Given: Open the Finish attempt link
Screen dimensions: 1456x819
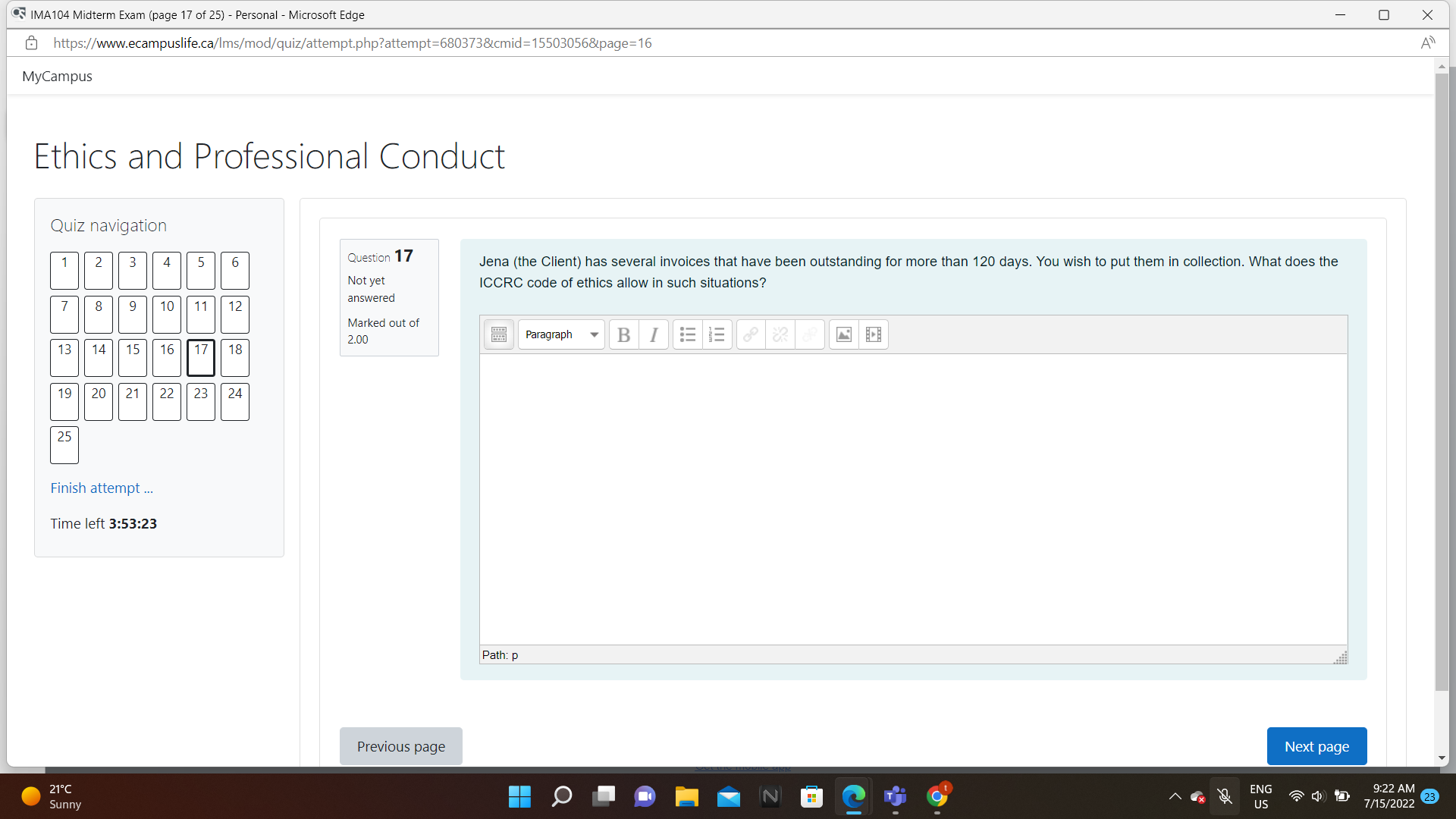Looking at the screenshot, I should tap(102, 488).
